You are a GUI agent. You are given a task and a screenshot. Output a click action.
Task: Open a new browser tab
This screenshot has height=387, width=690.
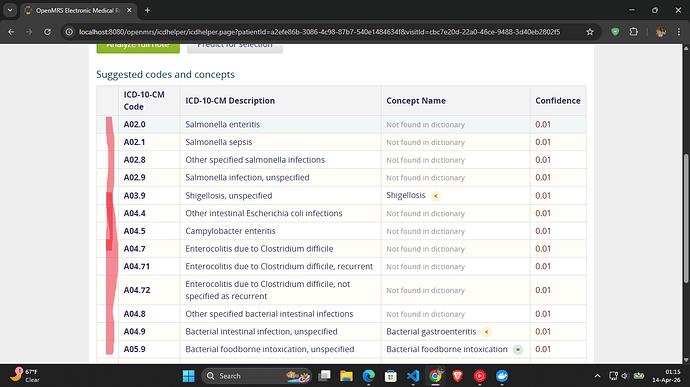(147, 10)
